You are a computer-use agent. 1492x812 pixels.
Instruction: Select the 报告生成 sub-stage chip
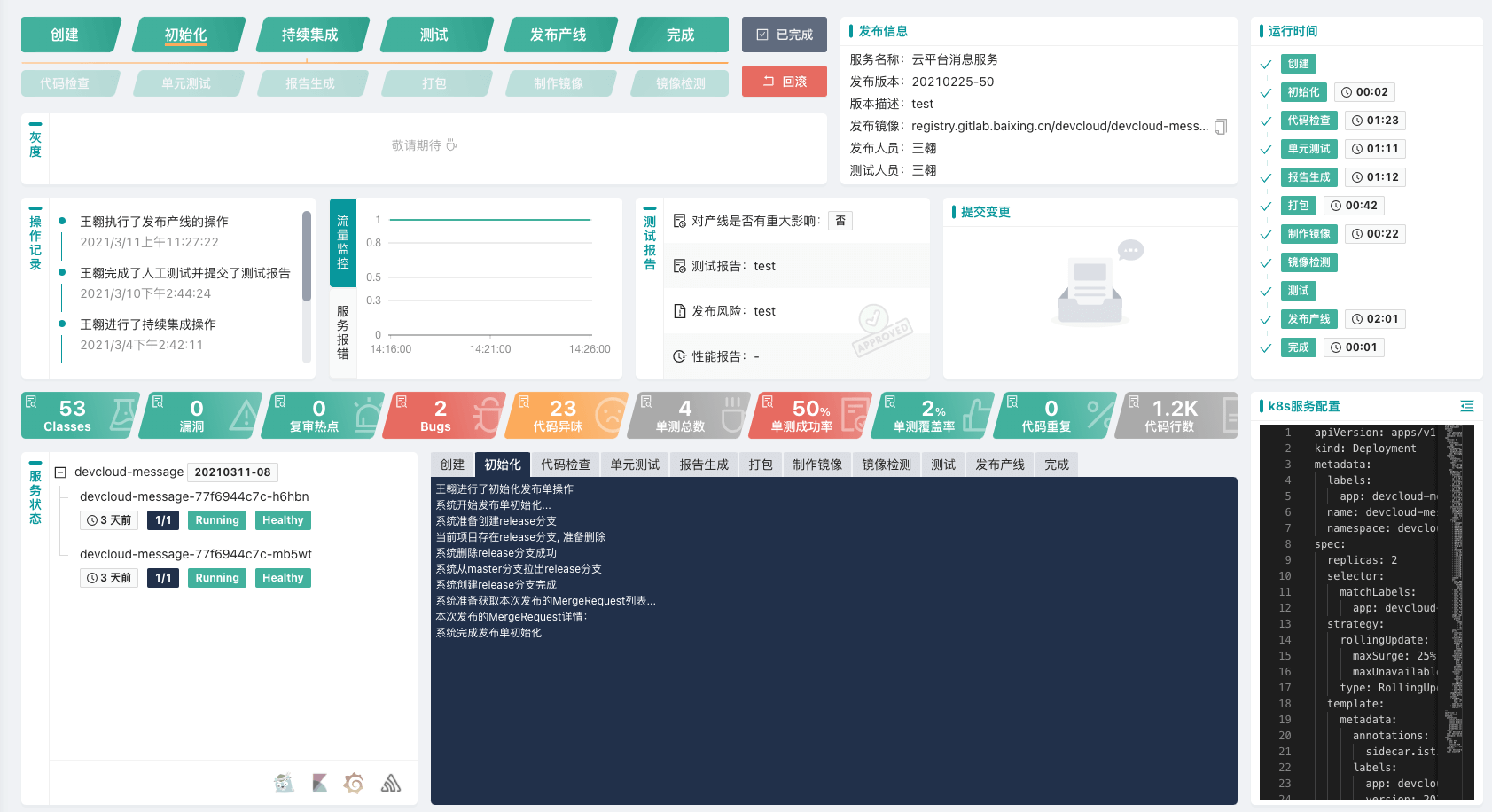coord(312,83)
